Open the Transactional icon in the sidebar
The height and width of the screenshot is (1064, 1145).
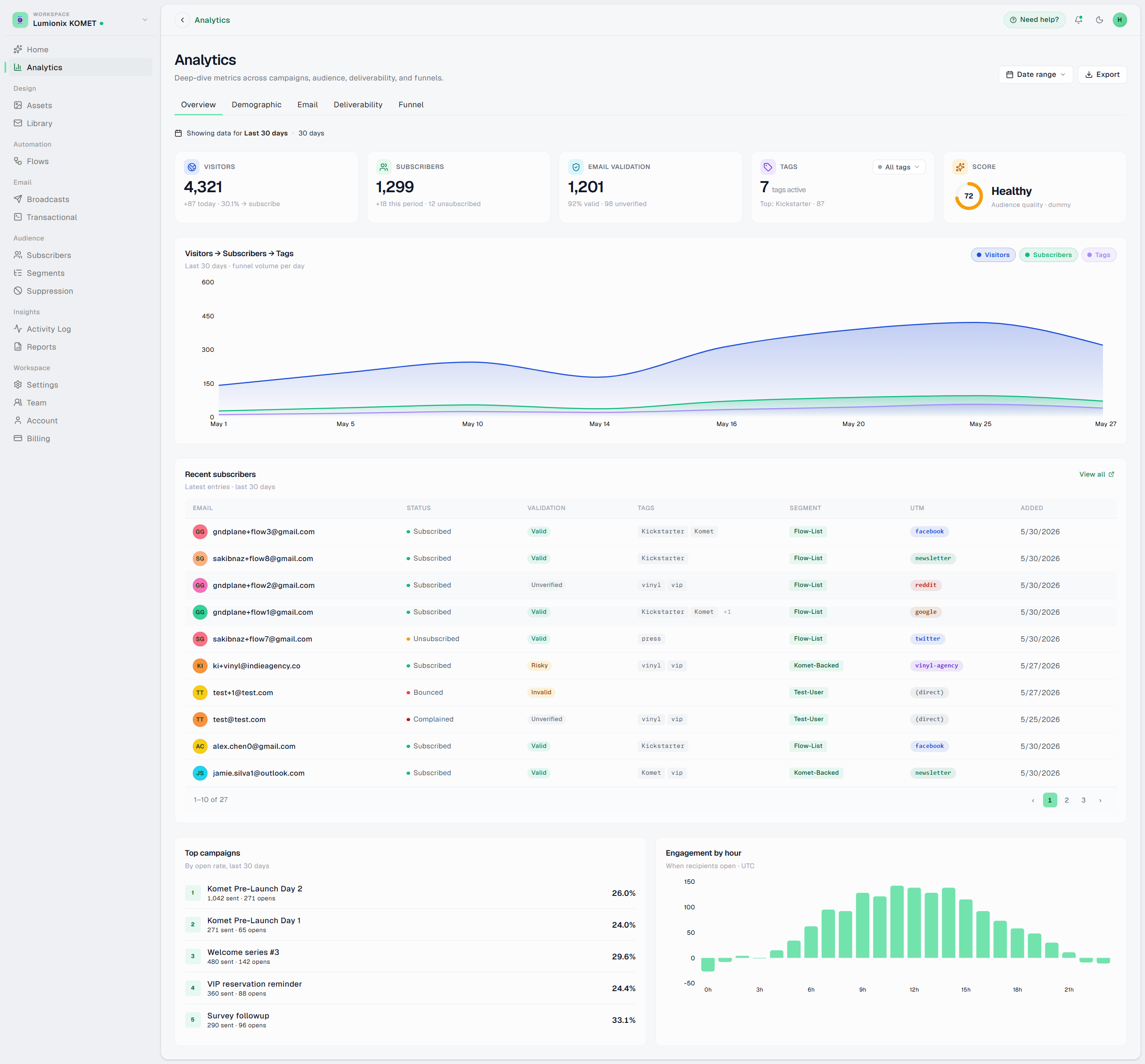pyautogui.click(x=18, y=217)
